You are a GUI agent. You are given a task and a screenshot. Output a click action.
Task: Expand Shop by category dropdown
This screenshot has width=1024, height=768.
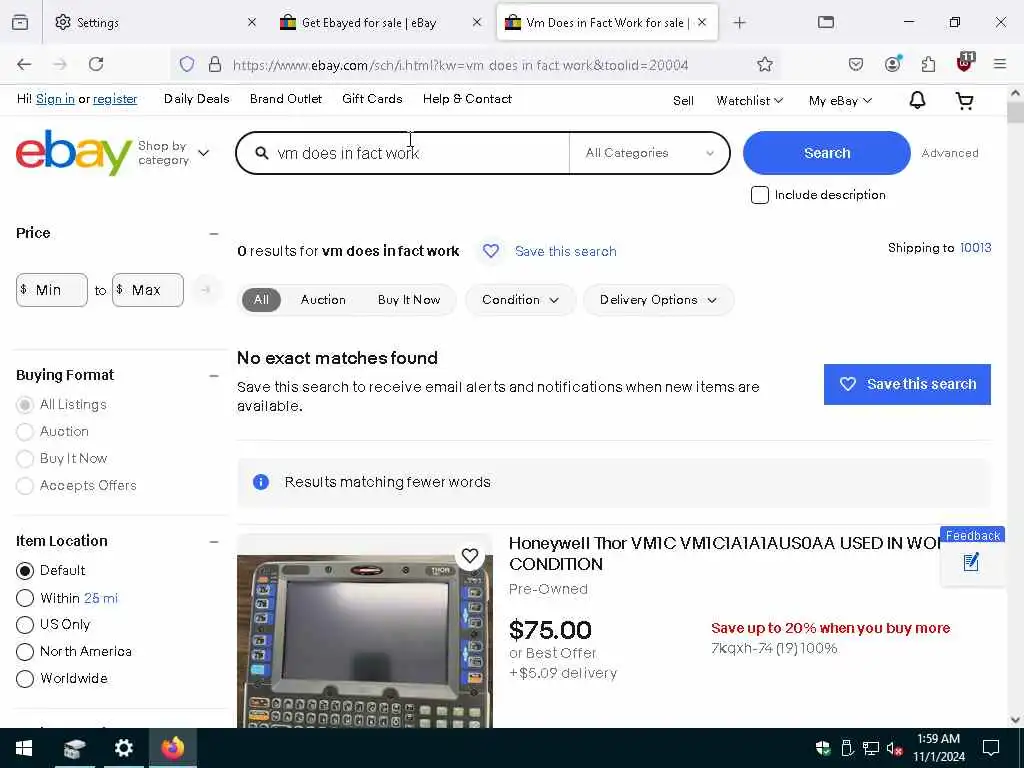(174, 153)
